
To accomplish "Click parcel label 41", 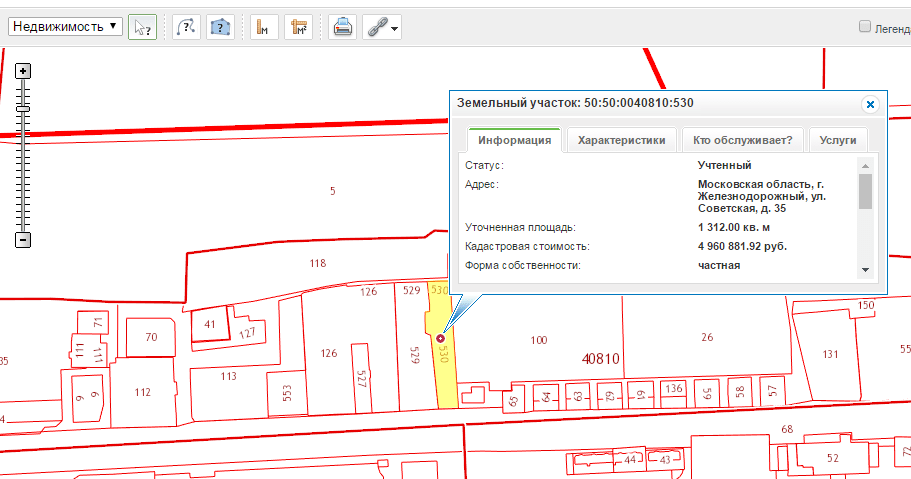I will [x=210, y=325].
